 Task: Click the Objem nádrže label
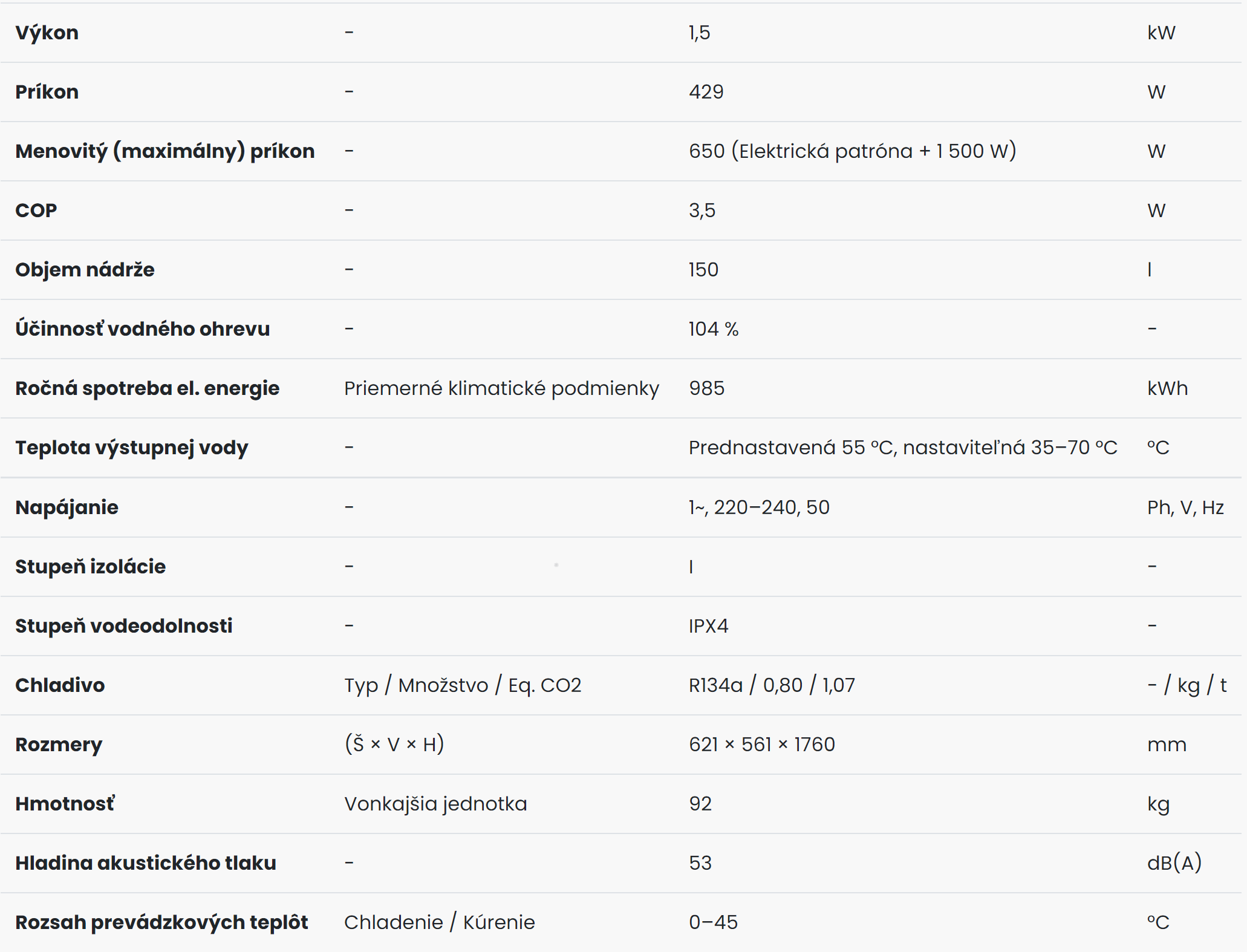pyautogui.click(x=85, y=270)
